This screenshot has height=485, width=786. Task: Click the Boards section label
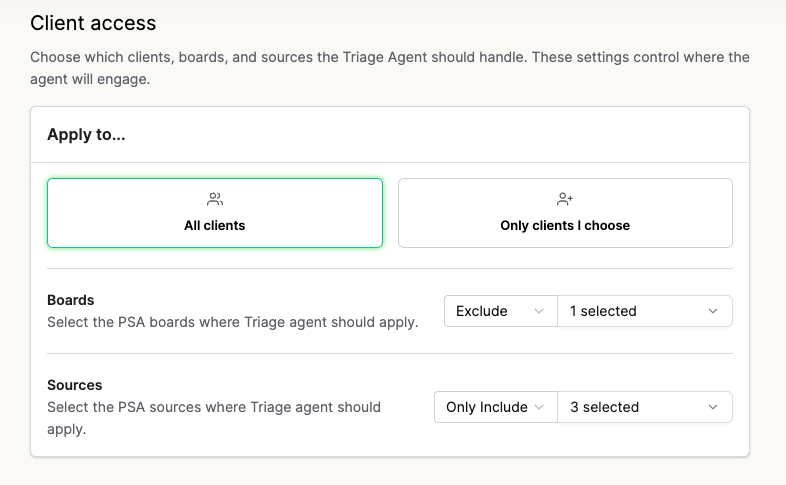click(x=71, y=300)
